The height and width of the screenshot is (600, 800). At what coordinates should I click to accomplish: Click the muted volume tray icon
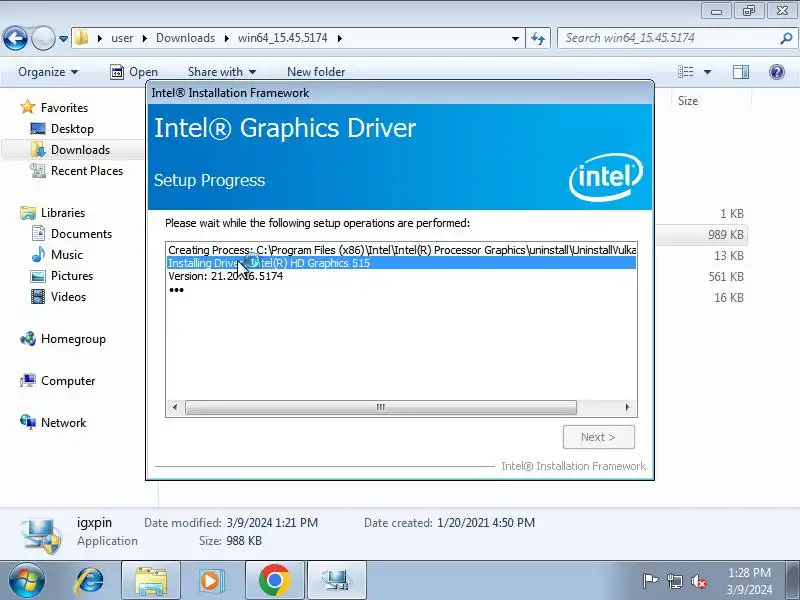point(699,581)
